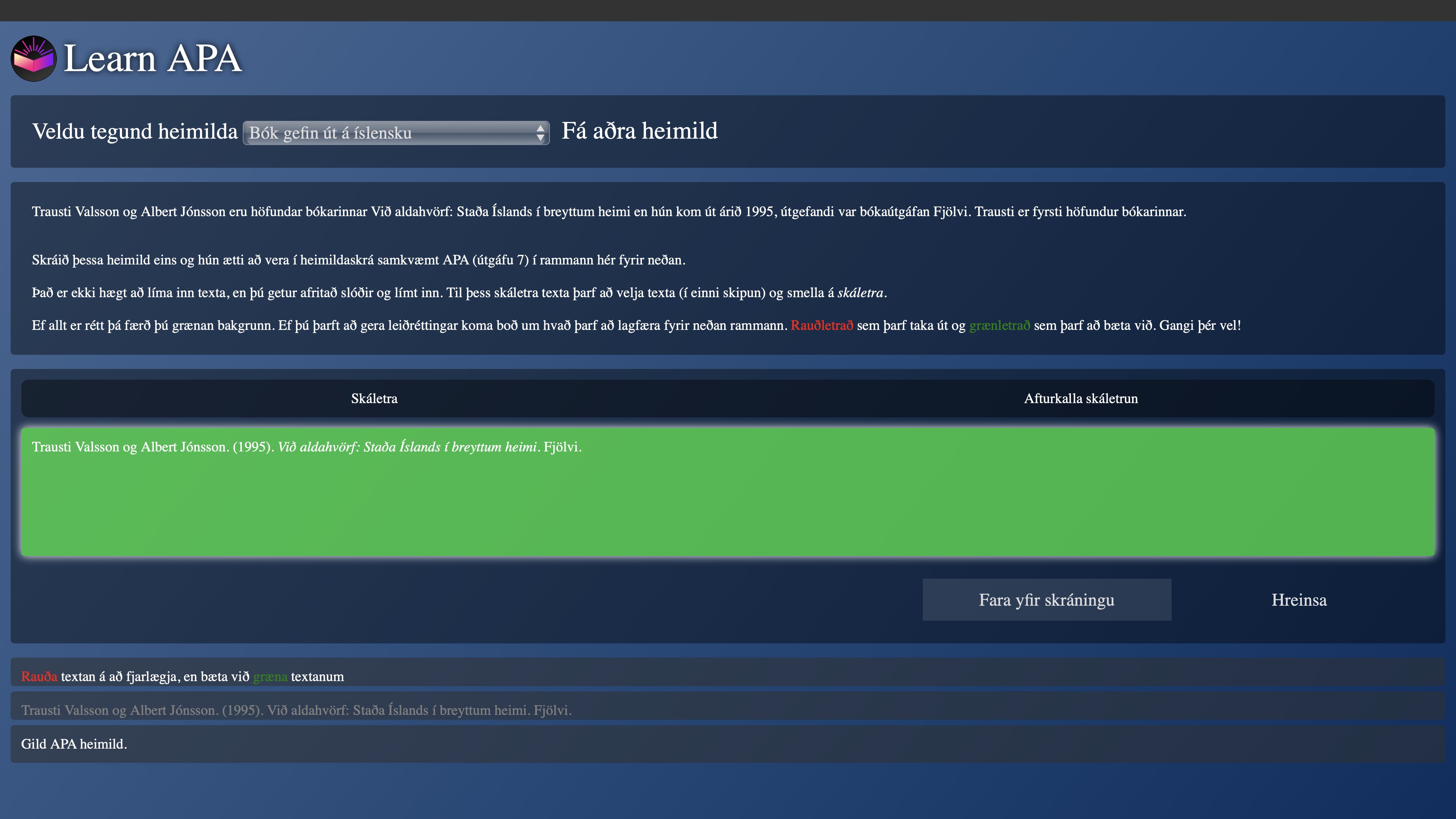Click the red 'Rauðletrað' word in instructions

821,326
